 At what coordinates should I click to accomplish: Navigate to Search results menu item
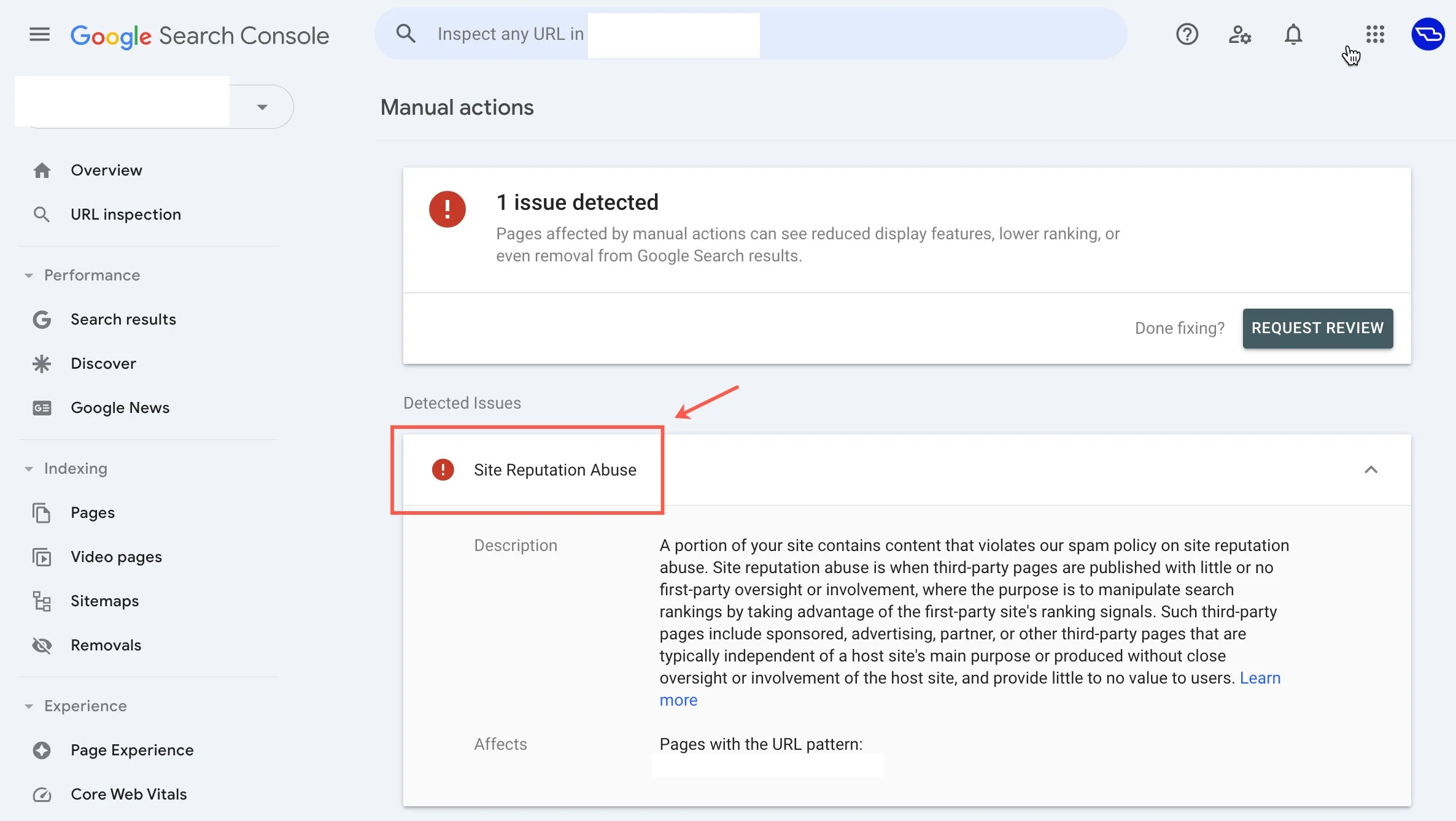[x=123, y=319]
